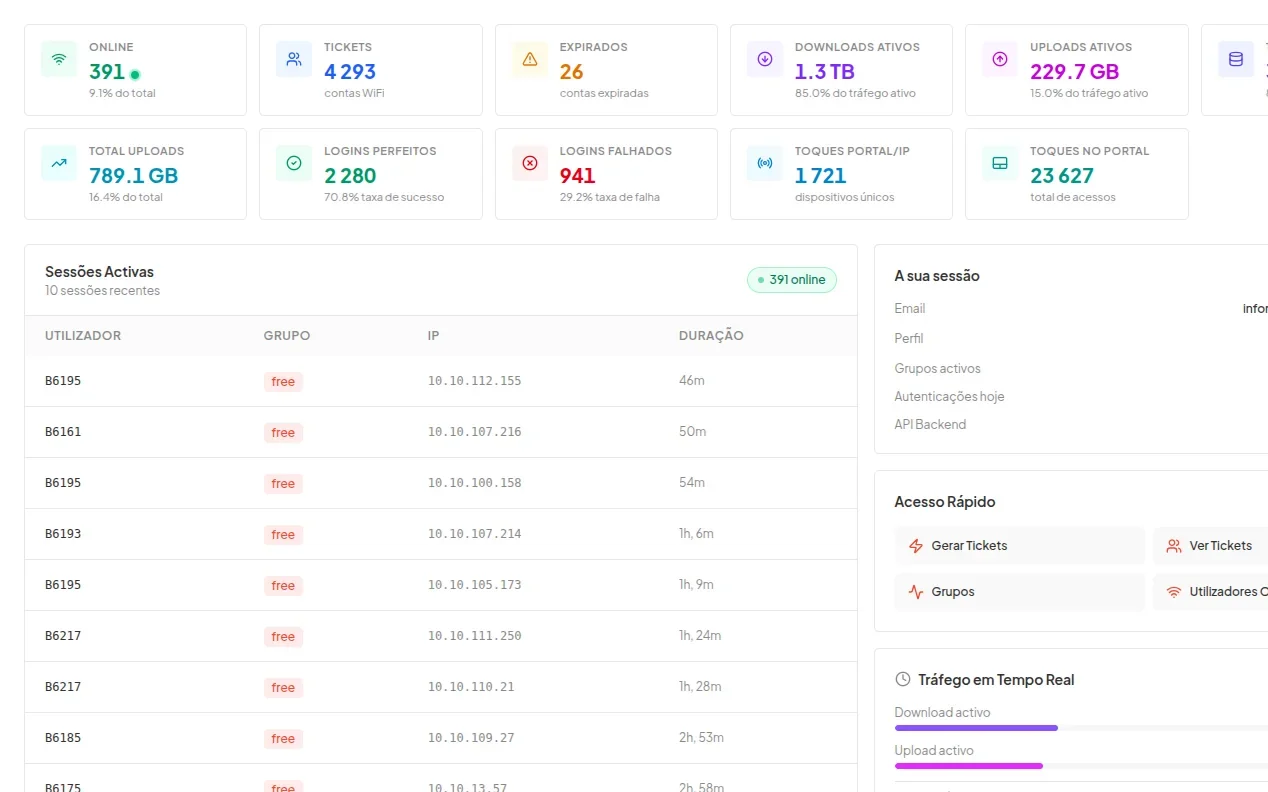The width and height of the screenshot is (1268, 792).
Task: Click the IP column header
Action: pyautogui.click(x=434, y=336)
